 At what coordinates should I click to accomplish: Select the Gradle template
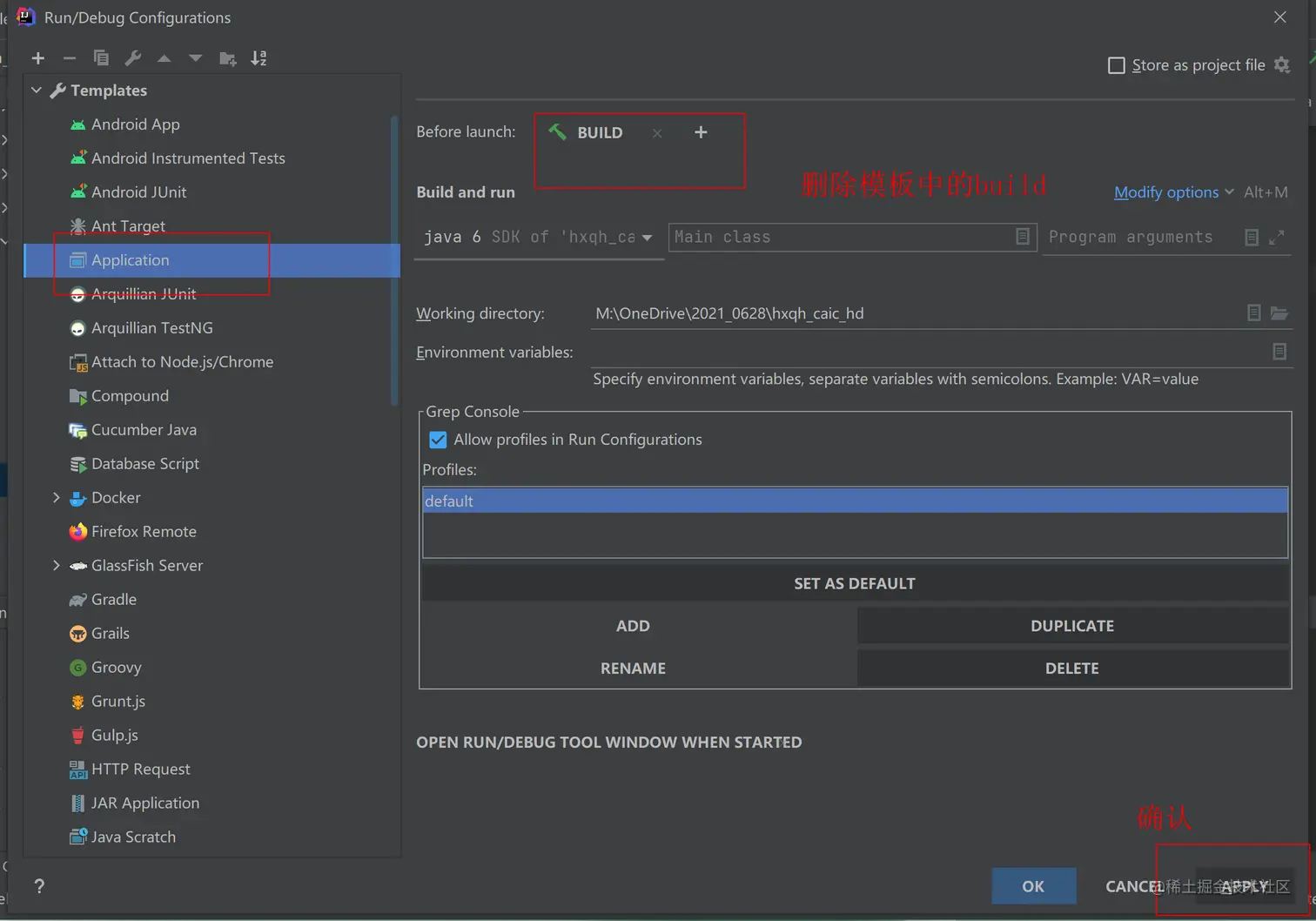point(114,600)
